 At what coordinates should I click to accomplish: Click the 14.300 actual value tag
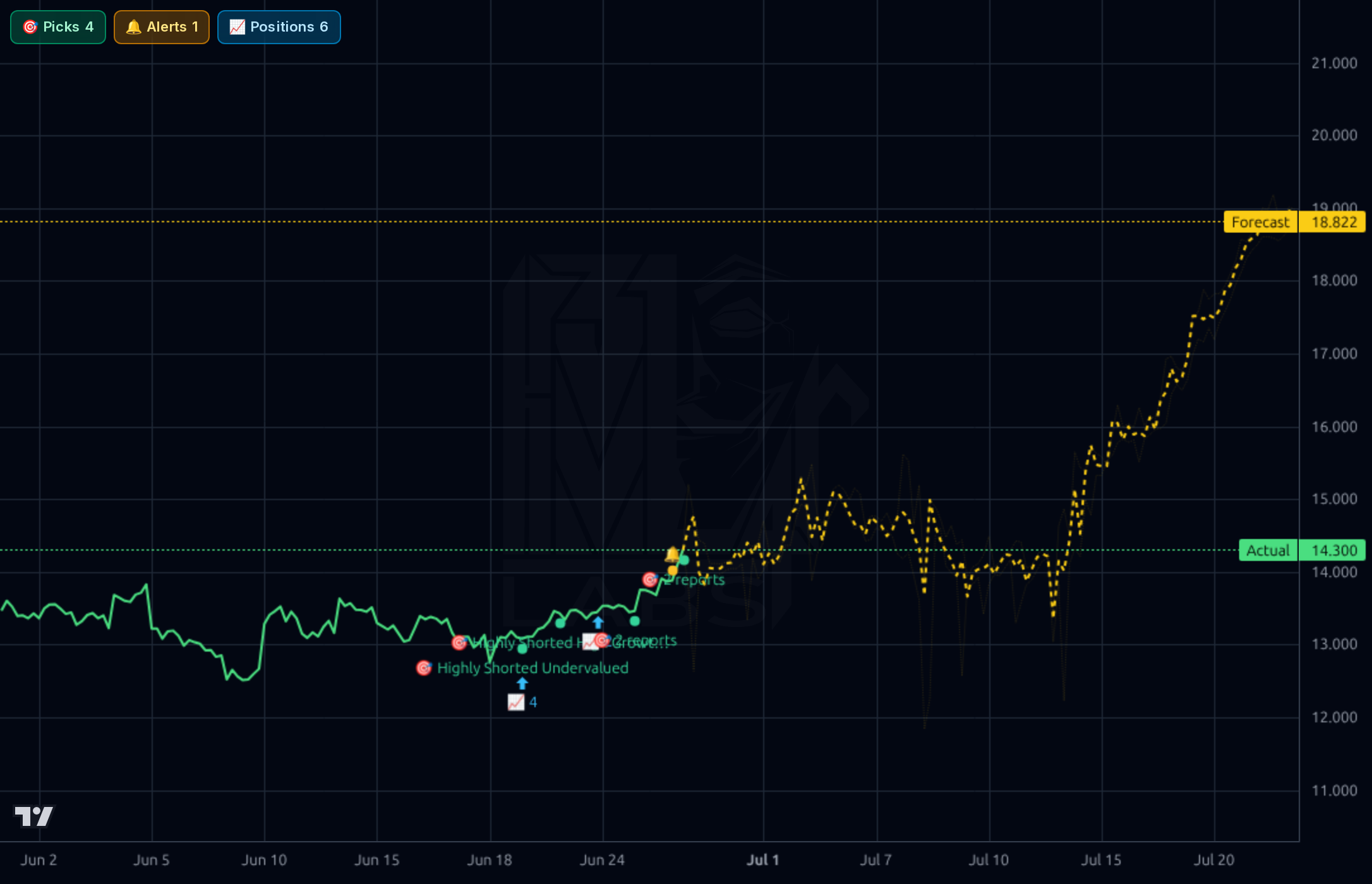coord(1333,551)
